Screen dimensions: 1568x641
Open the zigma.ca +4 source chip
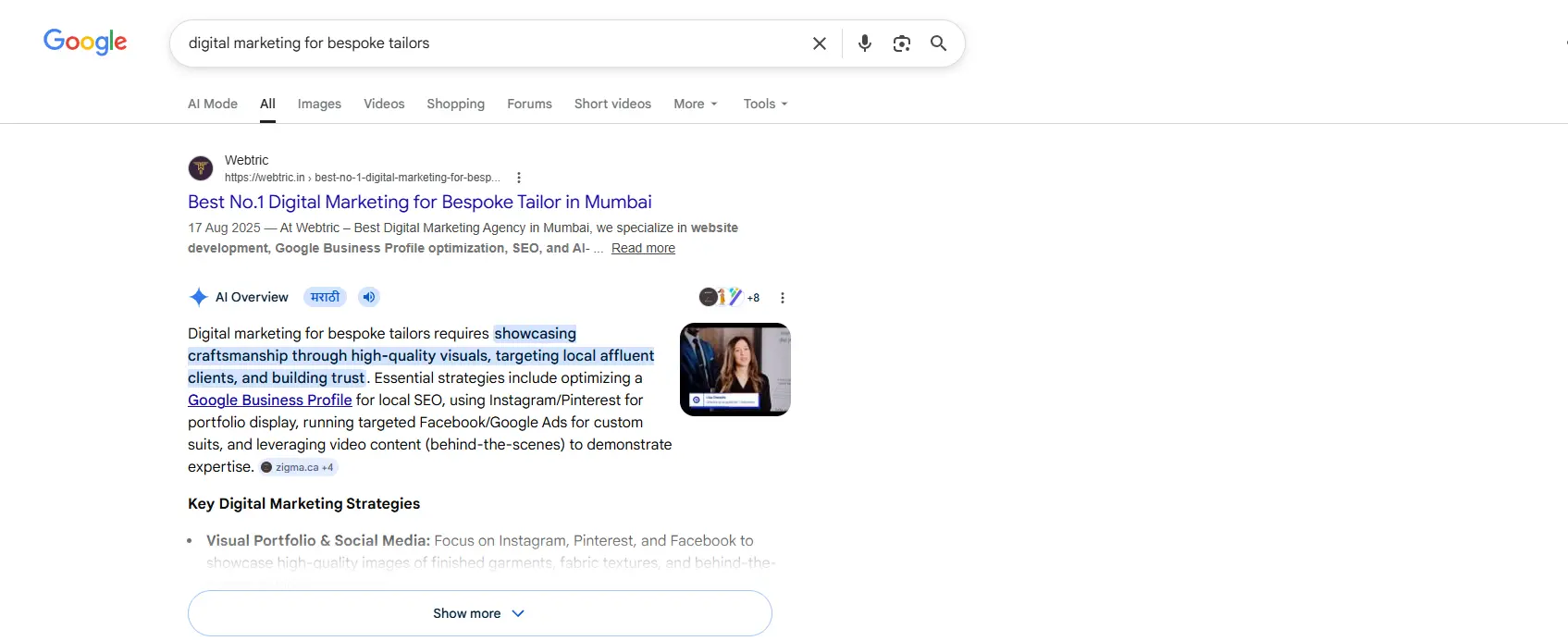point(298,467)
